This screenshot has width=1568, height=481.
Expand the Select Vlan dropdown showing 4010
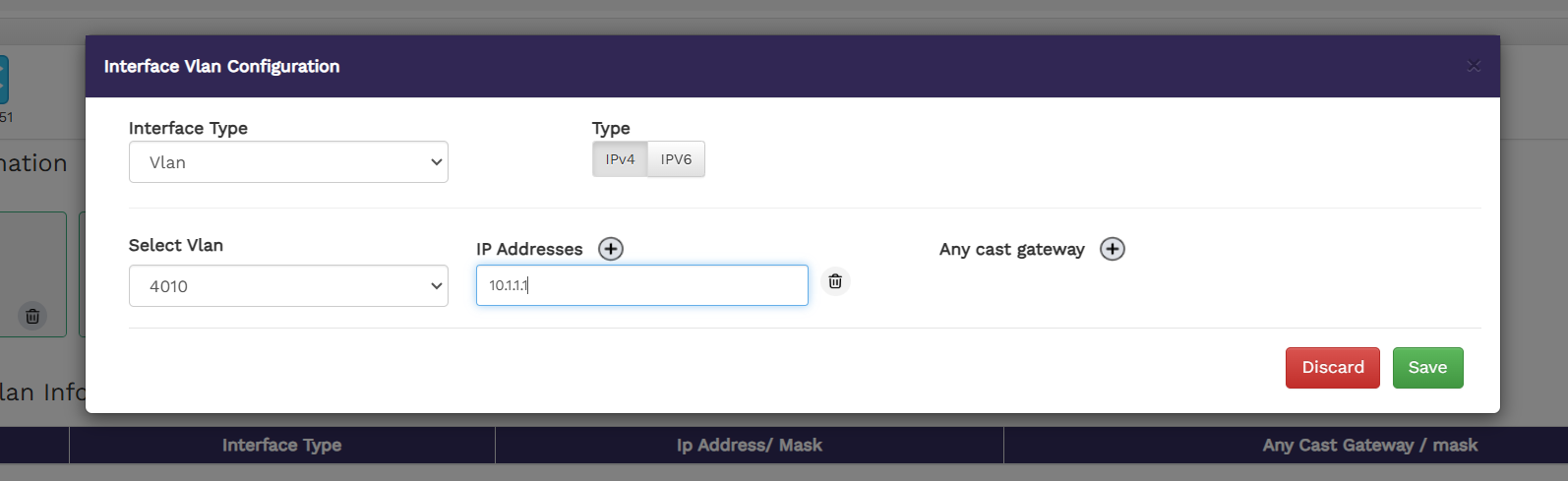[x=288, y=286]
